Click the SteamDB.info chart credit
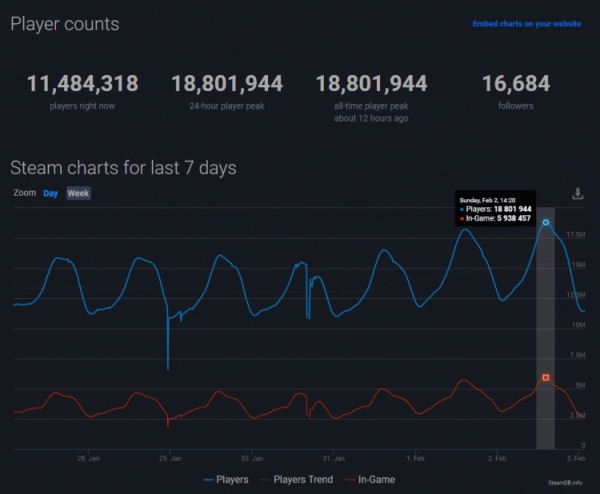The height and width of the screenshot is (494, 600). (x=565, y=454)
